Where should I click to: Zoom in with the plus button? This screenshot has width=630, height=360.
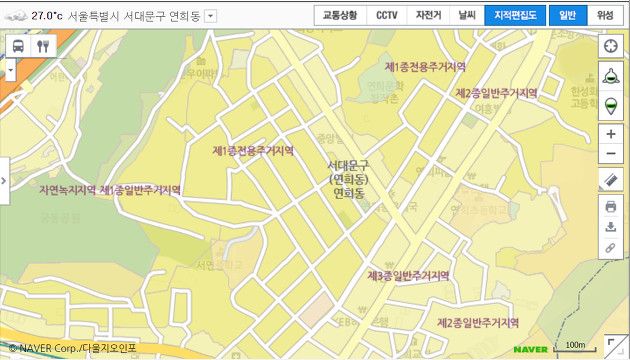[611, 134]
